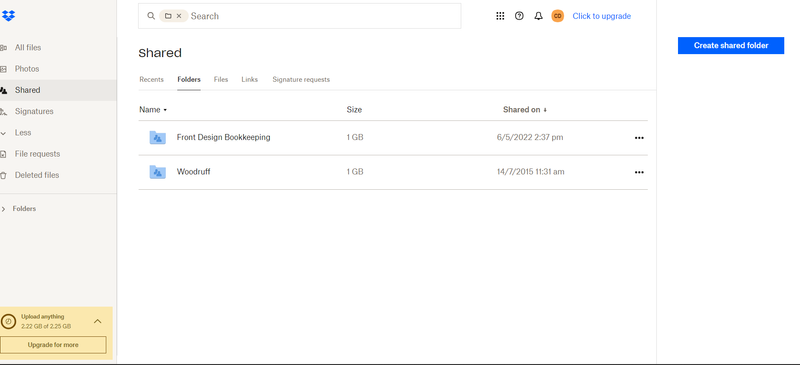Expand the Folders tree section

click(x=4, y=209)
